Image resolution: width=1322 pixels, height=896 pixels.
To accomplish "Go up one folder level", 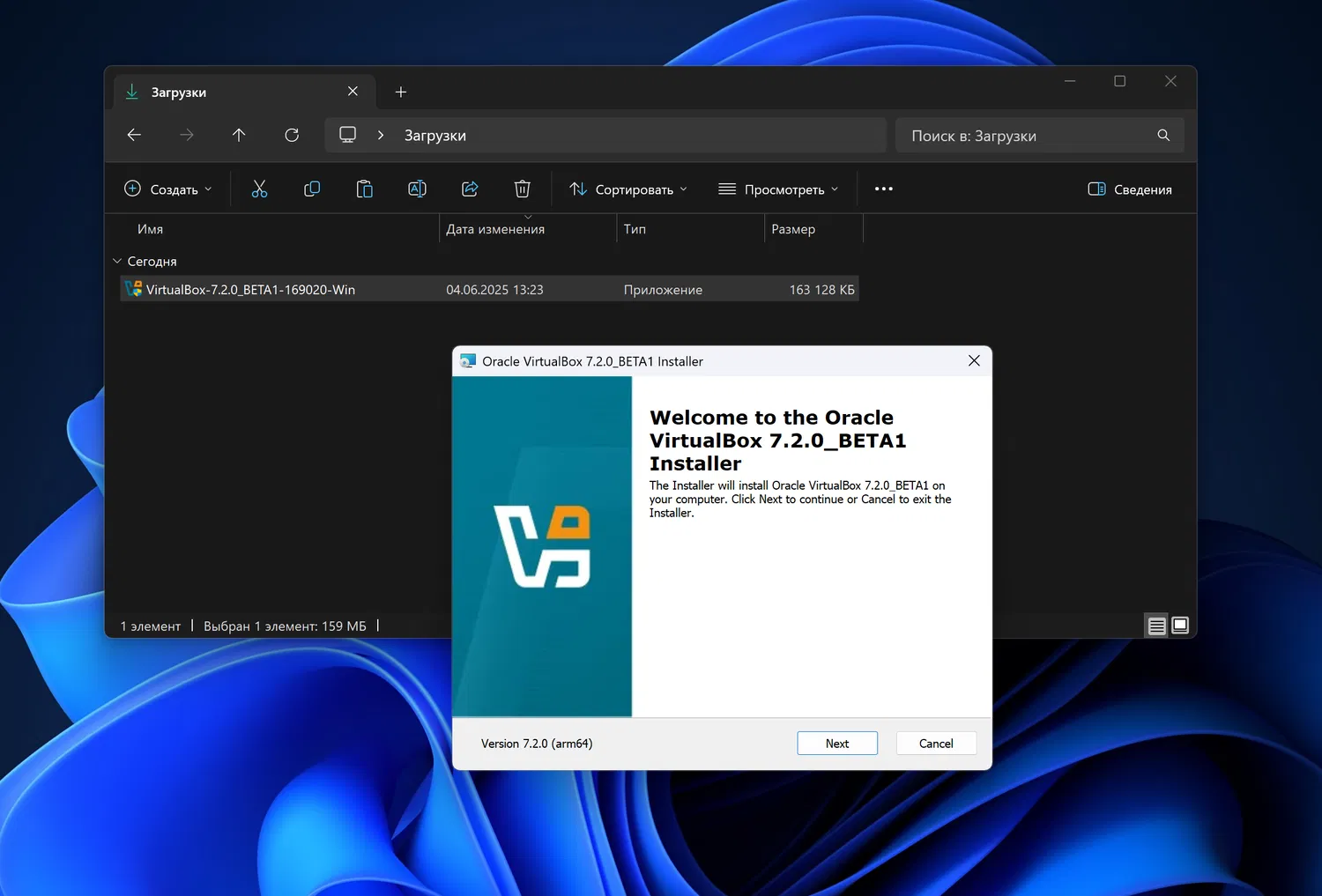I will point(239,135).
